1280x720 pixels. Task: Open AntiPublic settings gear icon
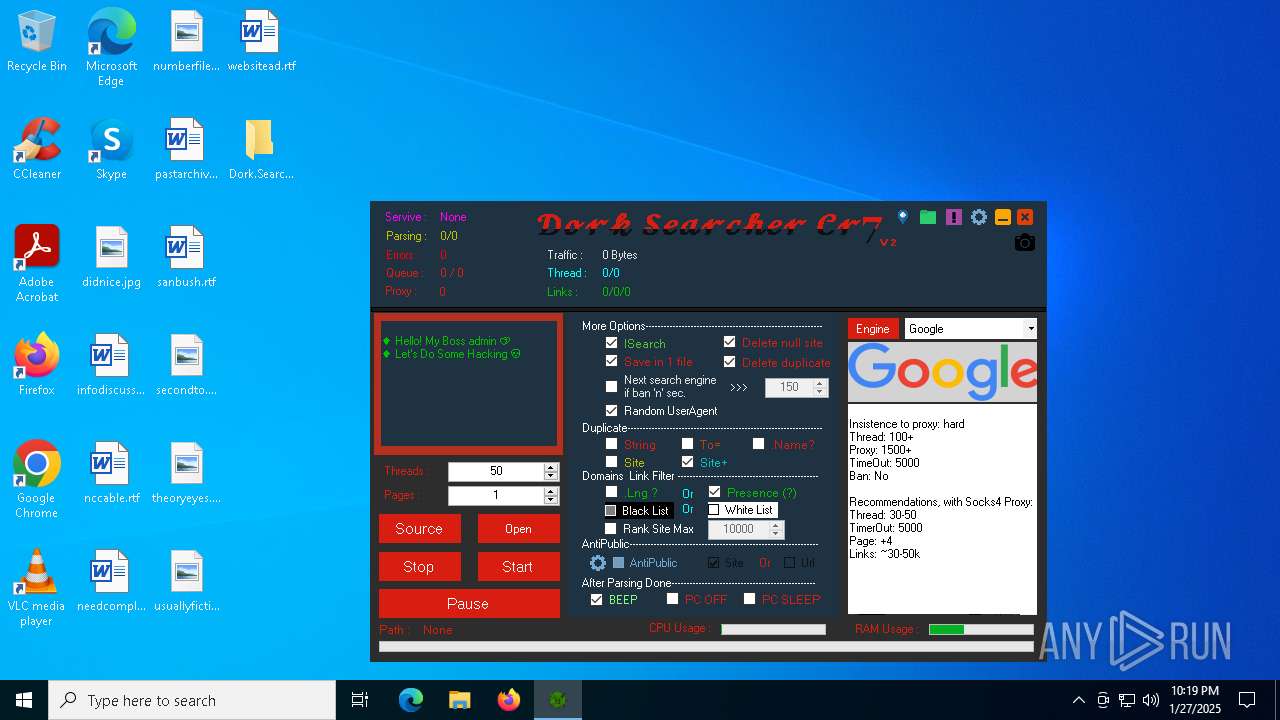(x=598, y=563)
